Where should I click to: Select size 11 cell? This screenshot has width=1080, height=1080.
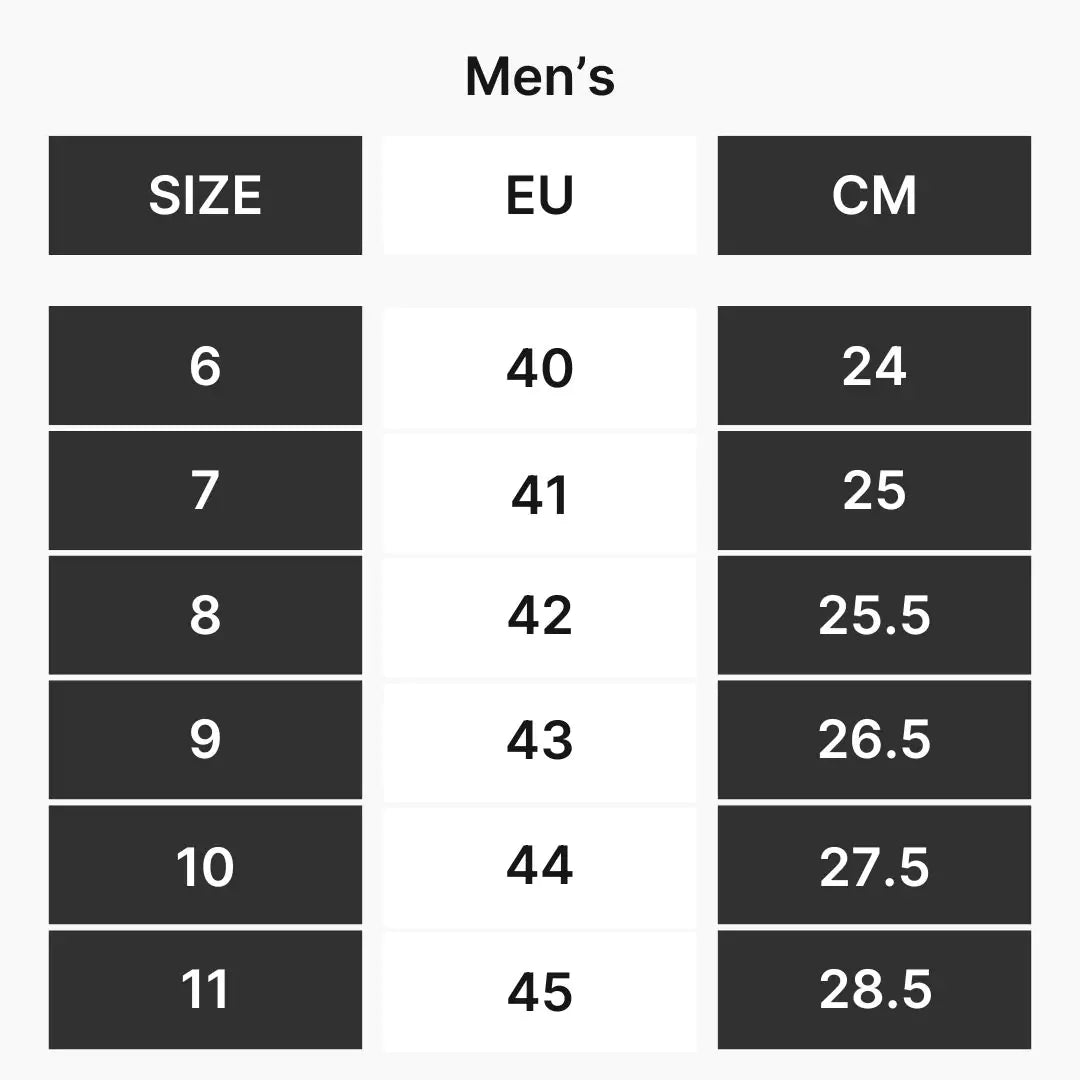point(205,990)
